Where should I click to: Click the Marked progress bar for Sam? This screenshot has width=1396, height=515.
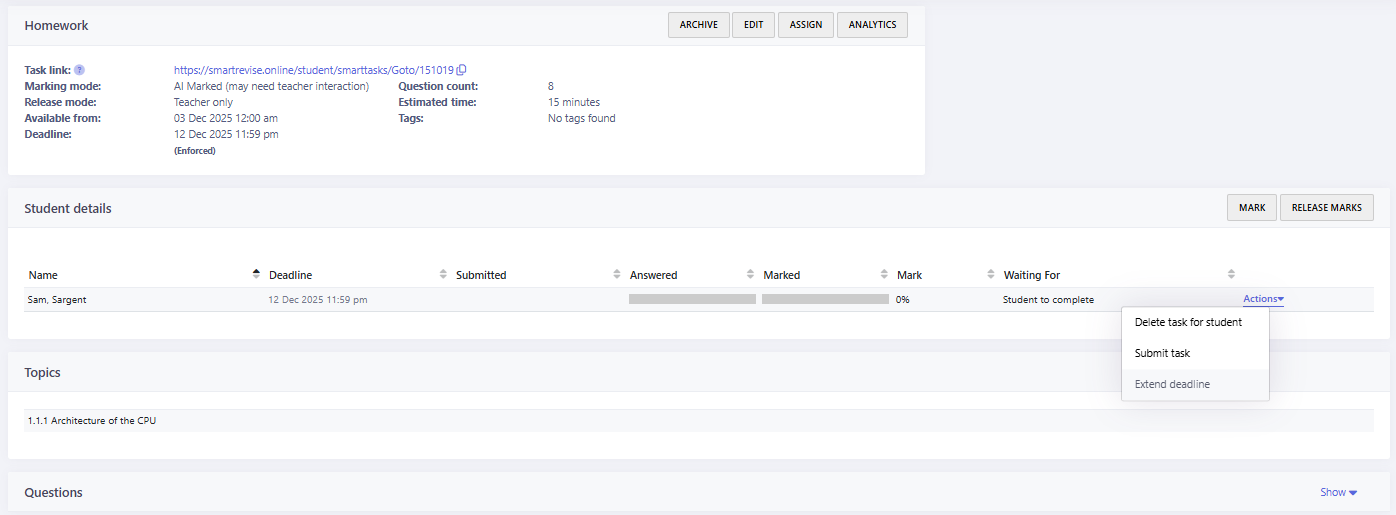pos(825,299)
